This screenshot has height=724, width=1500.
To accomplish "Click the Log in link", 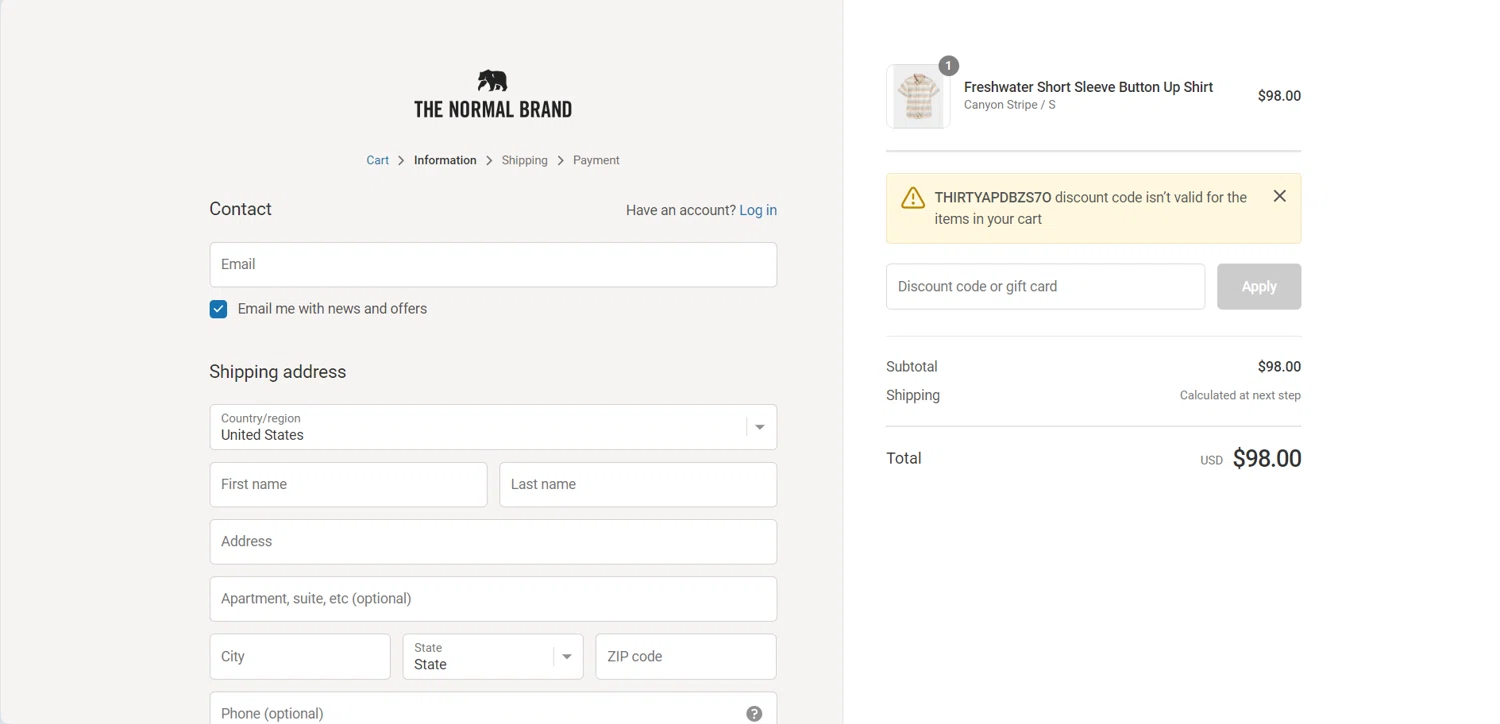I will pos(757,210).
